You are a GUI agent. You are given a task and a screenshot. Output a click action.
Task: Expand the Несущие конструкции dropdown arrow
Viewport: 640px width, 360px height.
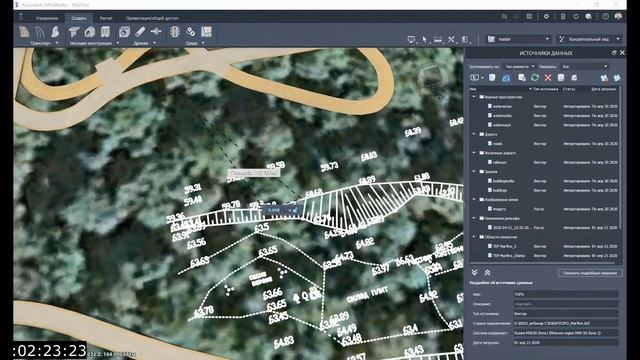click(x=118, y=43)
